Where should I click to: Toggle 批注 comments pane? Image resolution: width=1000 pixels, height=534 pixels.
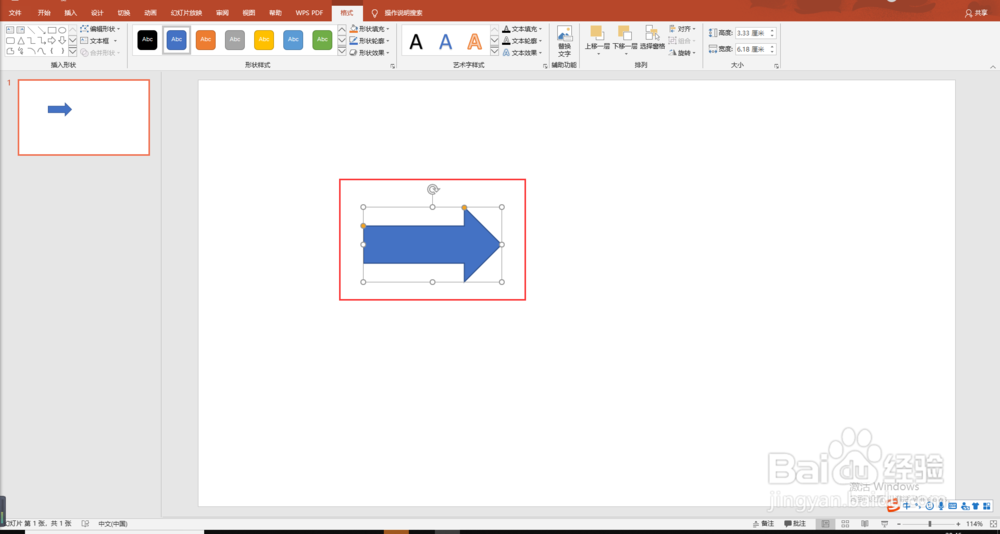pyautogui.click(x=795, y=524)
